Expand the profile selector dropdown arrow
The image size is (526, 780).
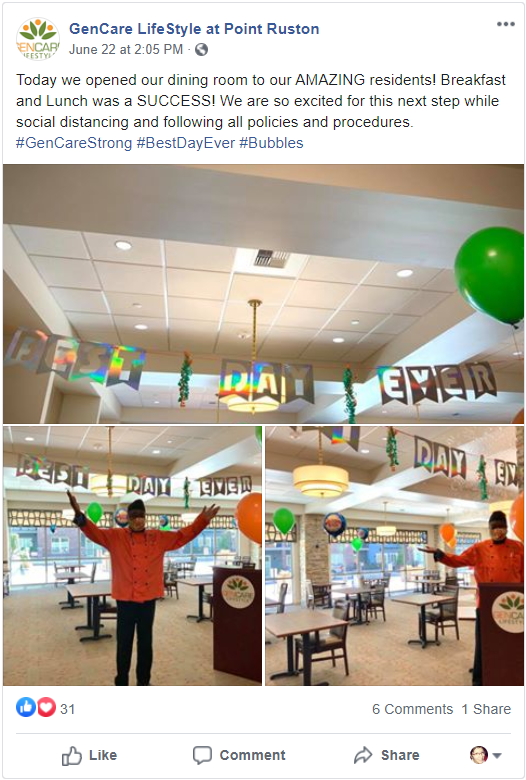point(497,756)
